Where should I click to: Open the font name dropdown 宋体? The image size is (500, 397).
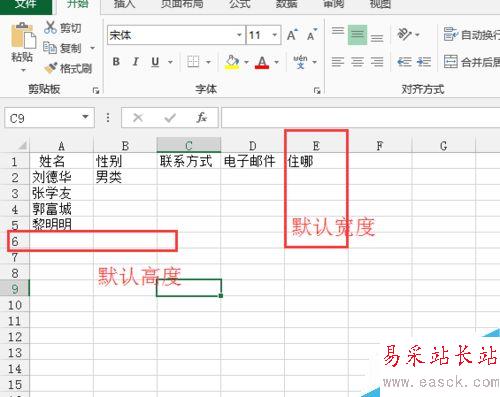pos(239,35)
